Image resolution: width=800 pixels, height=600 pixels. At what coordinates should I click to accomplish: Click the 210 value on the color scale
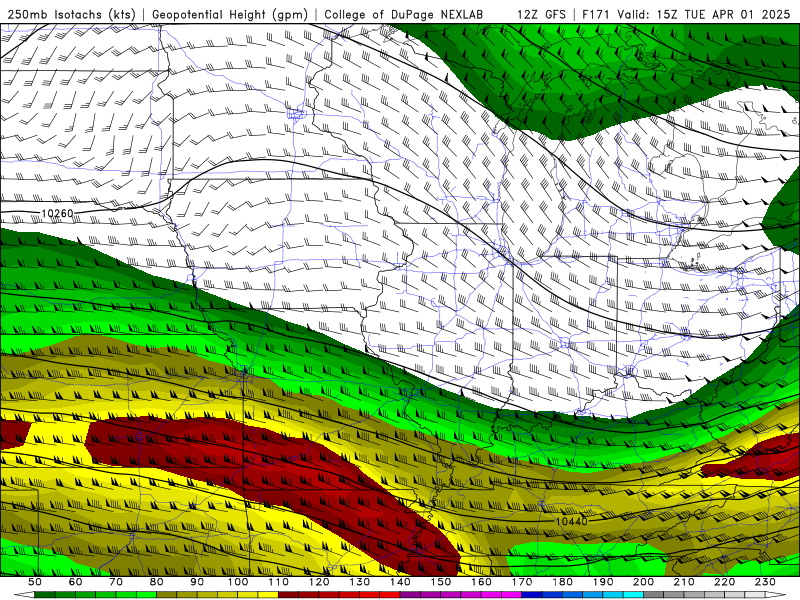(x=685, y=582)
